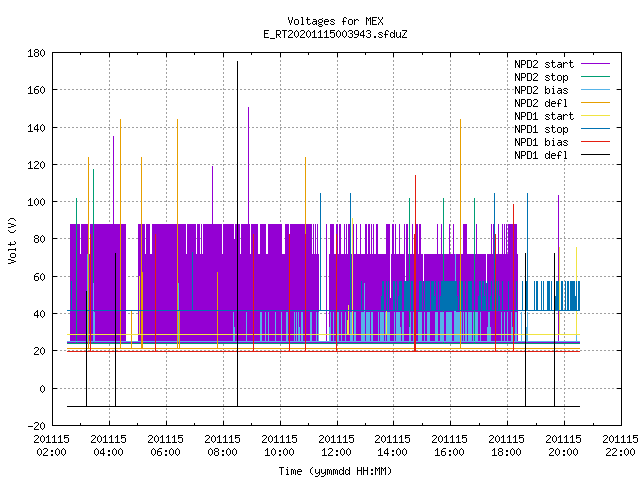
Task: Click the Volt (V) y-axis label
Action: [13, 240]
